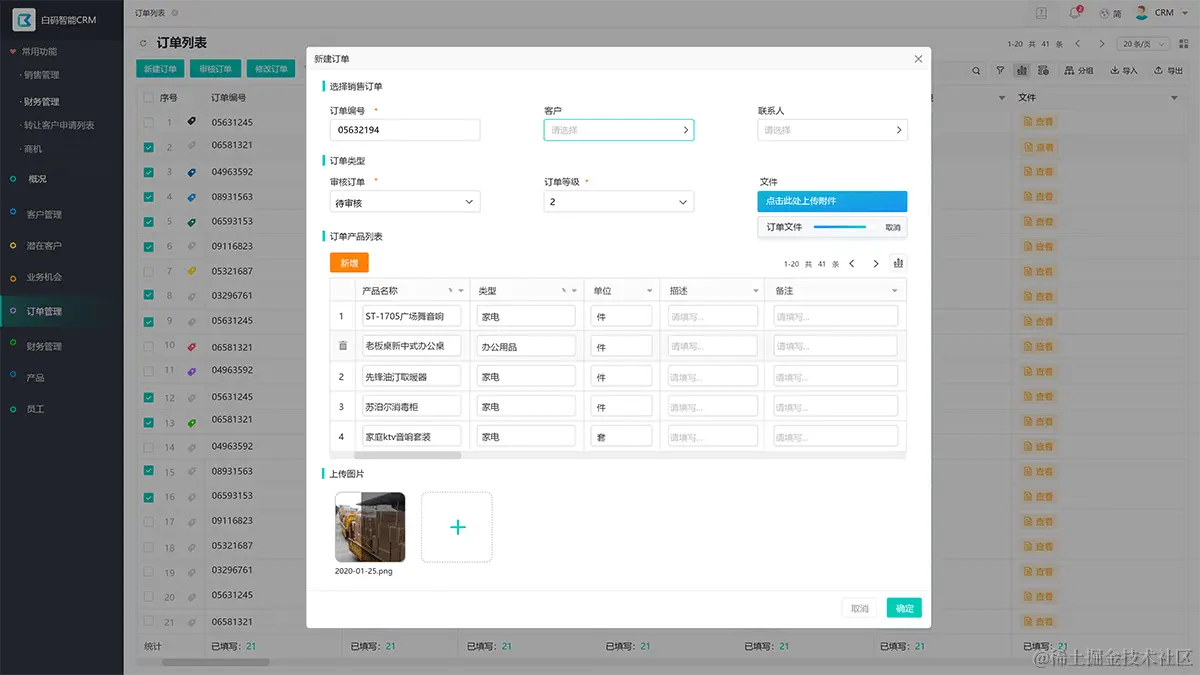Open the 订单等级 level dropdown
Screen dimensions: 1200x675
pos(618,201)
